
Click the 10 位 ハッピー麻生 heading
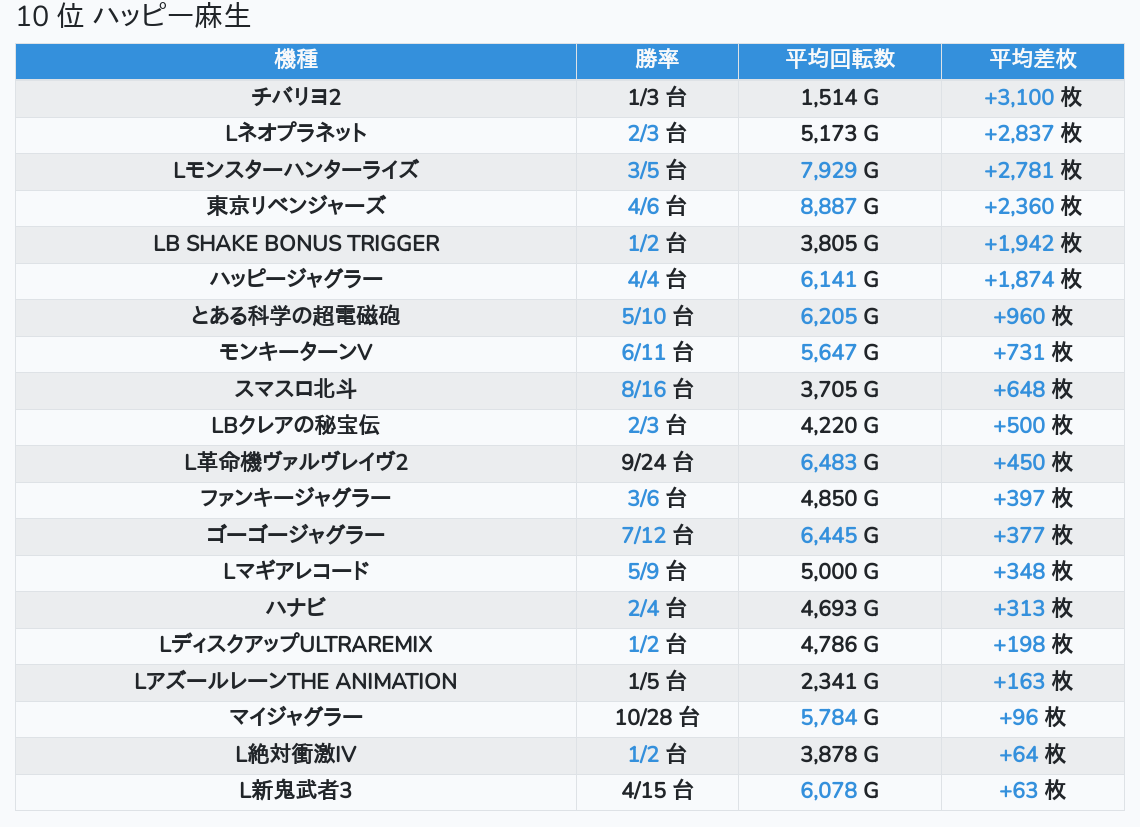coord(134,17)
